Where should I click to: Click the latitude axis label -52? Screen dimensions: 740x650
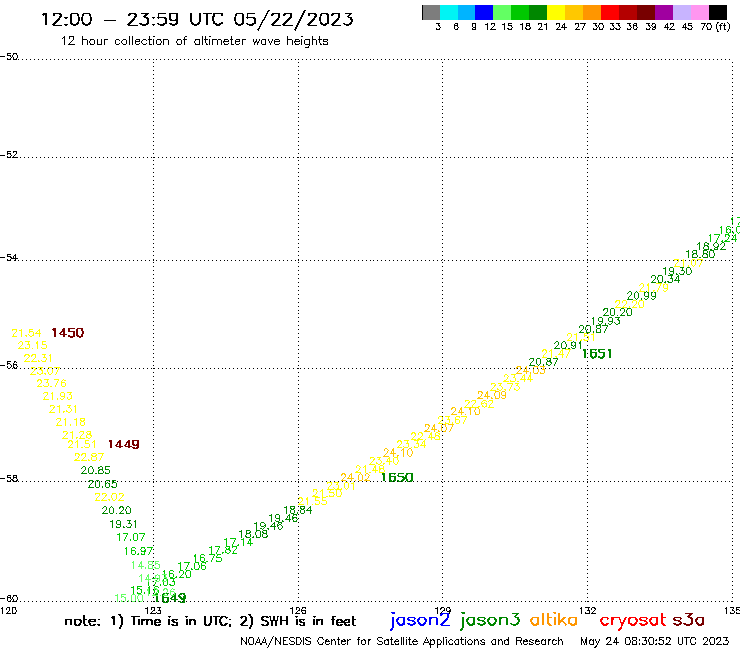click(9, 155)
